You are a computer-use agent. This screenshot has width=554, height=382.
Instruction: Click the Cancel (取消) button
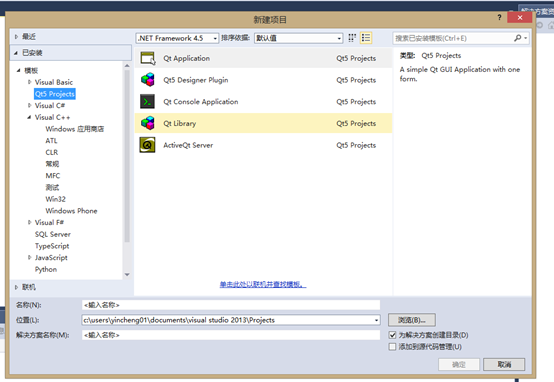pyautogui.click(x=504, y=364)
